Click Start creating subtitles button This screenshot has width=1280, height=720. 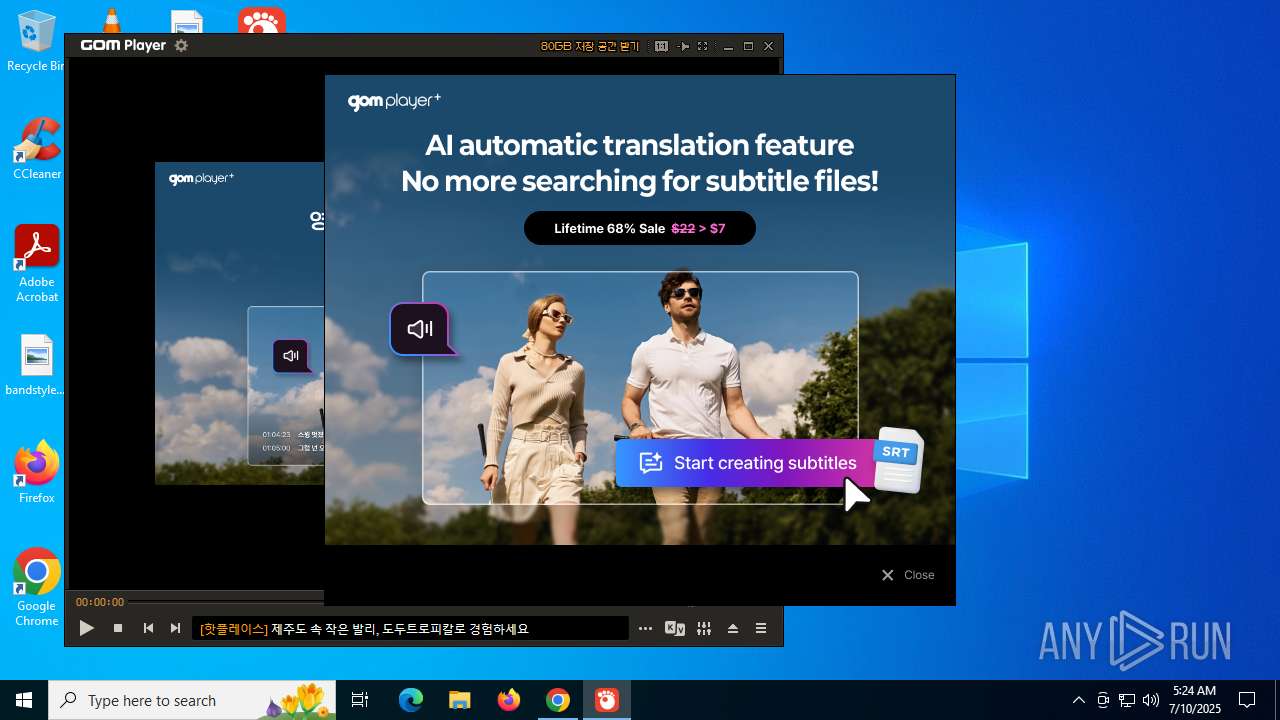click(x=746, y=463)
